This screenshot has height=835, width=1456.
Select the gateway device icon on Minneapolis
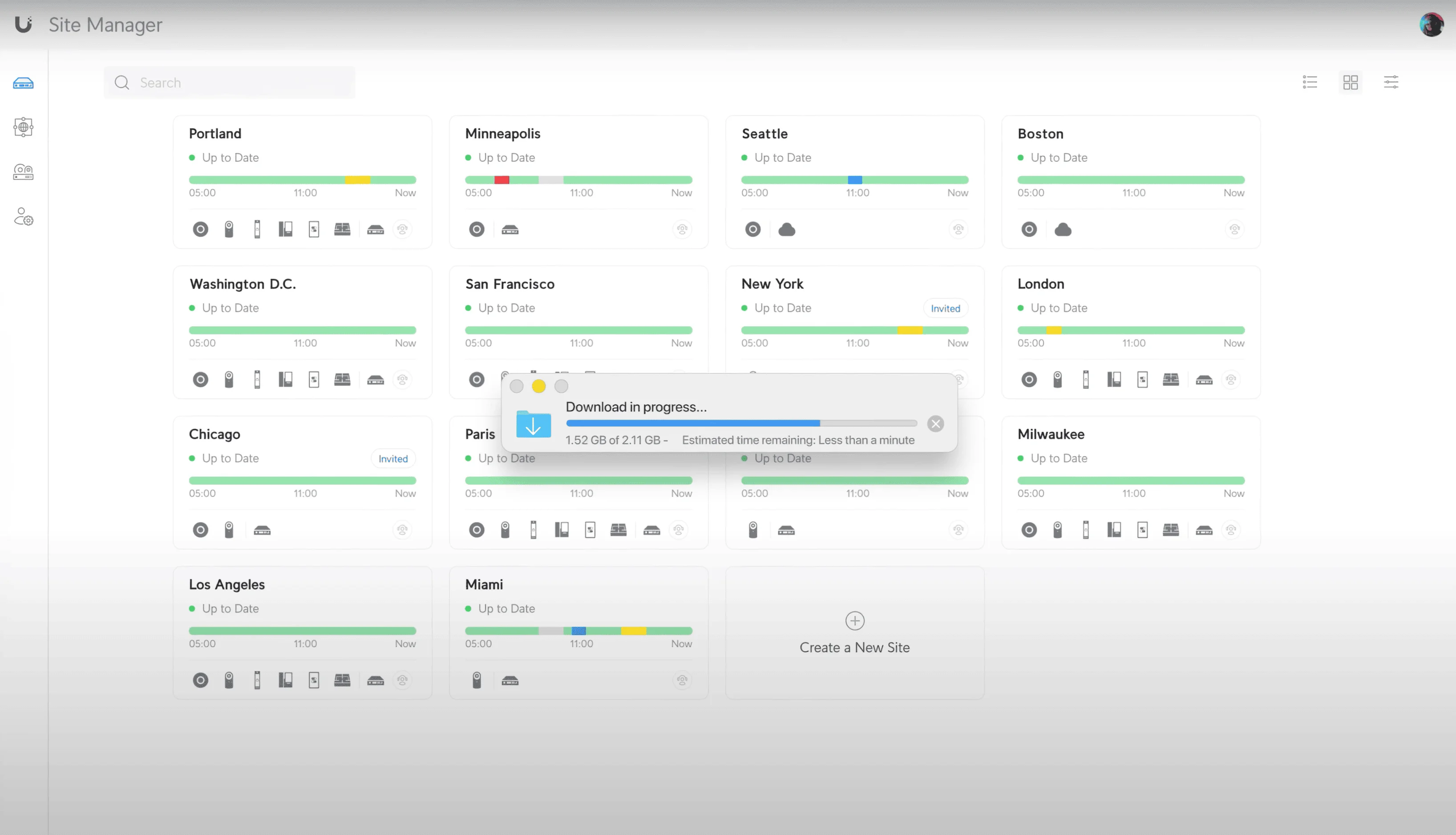[x=511, y=229]
